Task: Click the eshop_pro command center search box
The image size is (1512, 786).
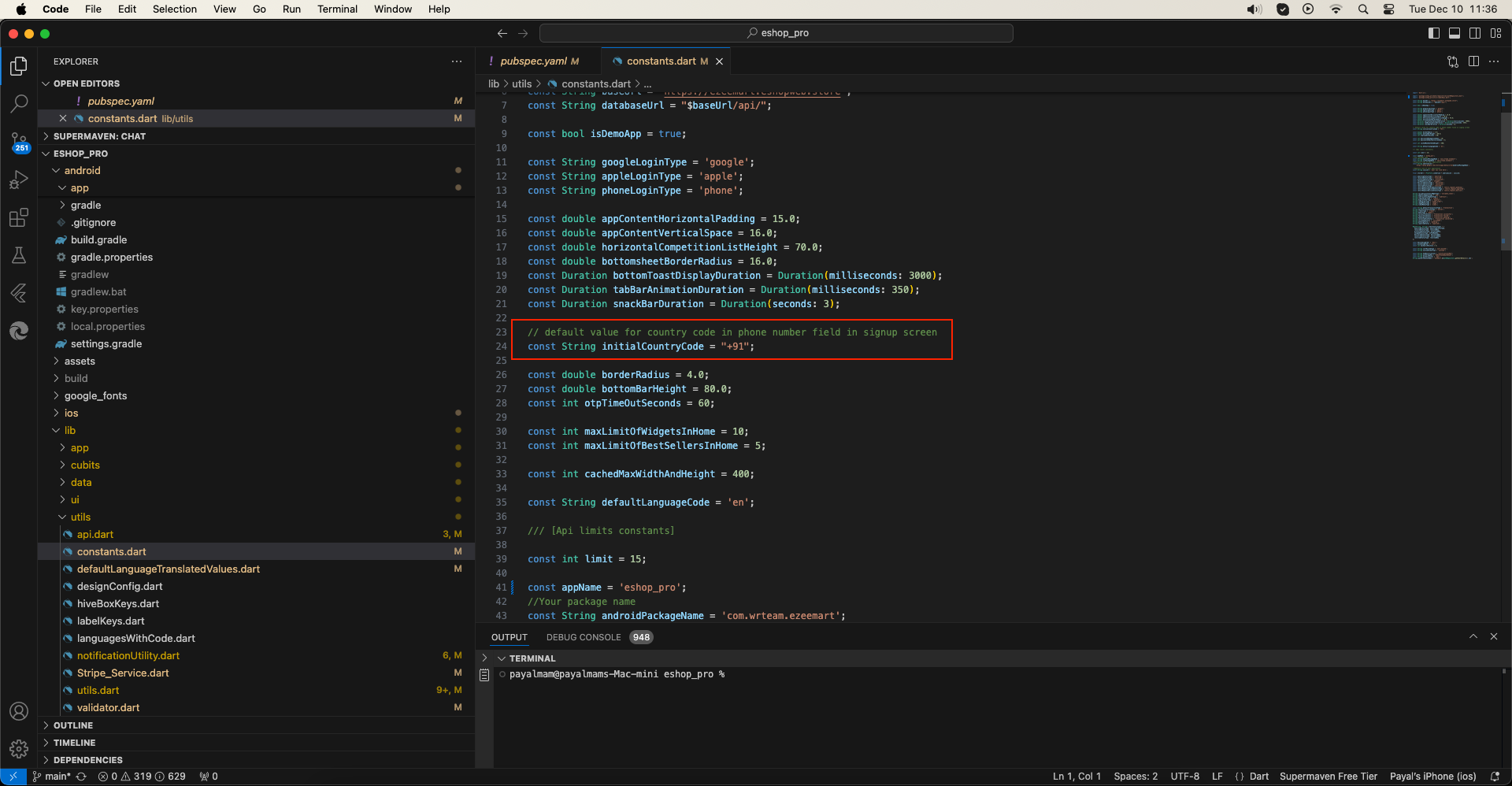Action: point(776,33)
